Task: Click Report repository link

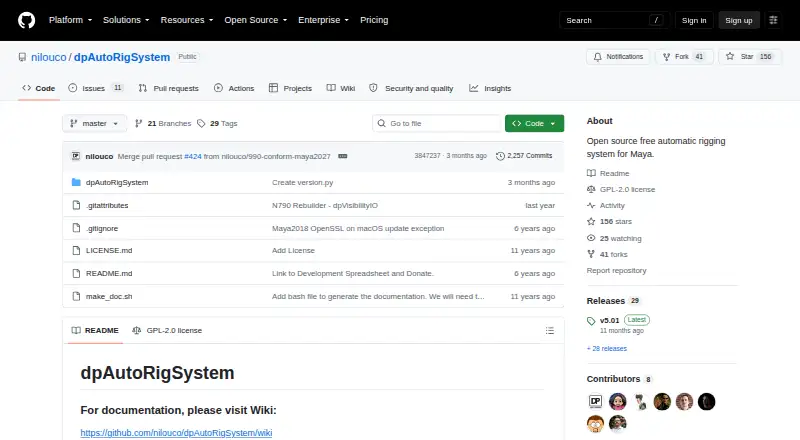Action: tap(616, 271)
